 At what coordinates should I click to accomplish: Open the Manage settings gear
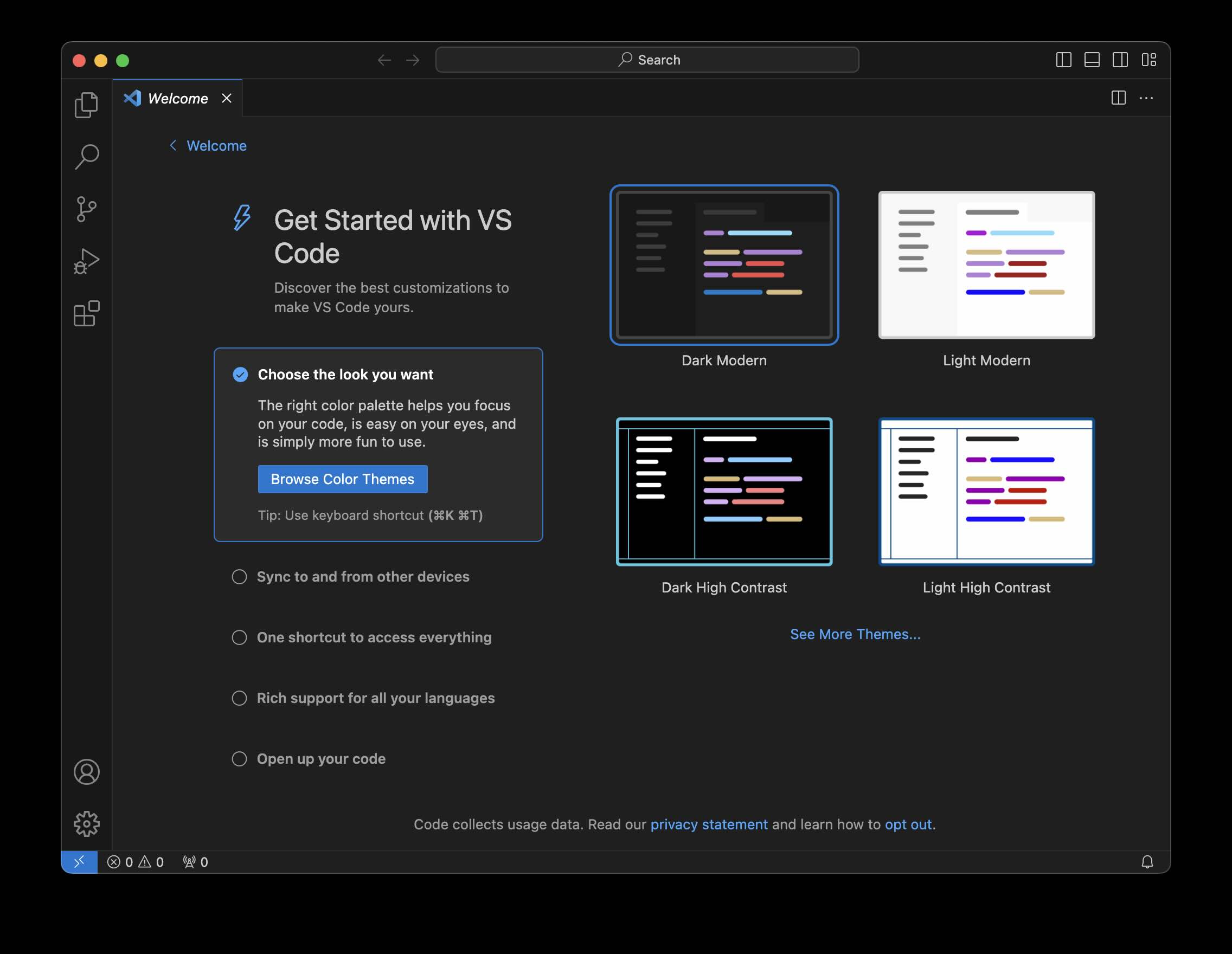pyautogui.click(x=87, y=824)
